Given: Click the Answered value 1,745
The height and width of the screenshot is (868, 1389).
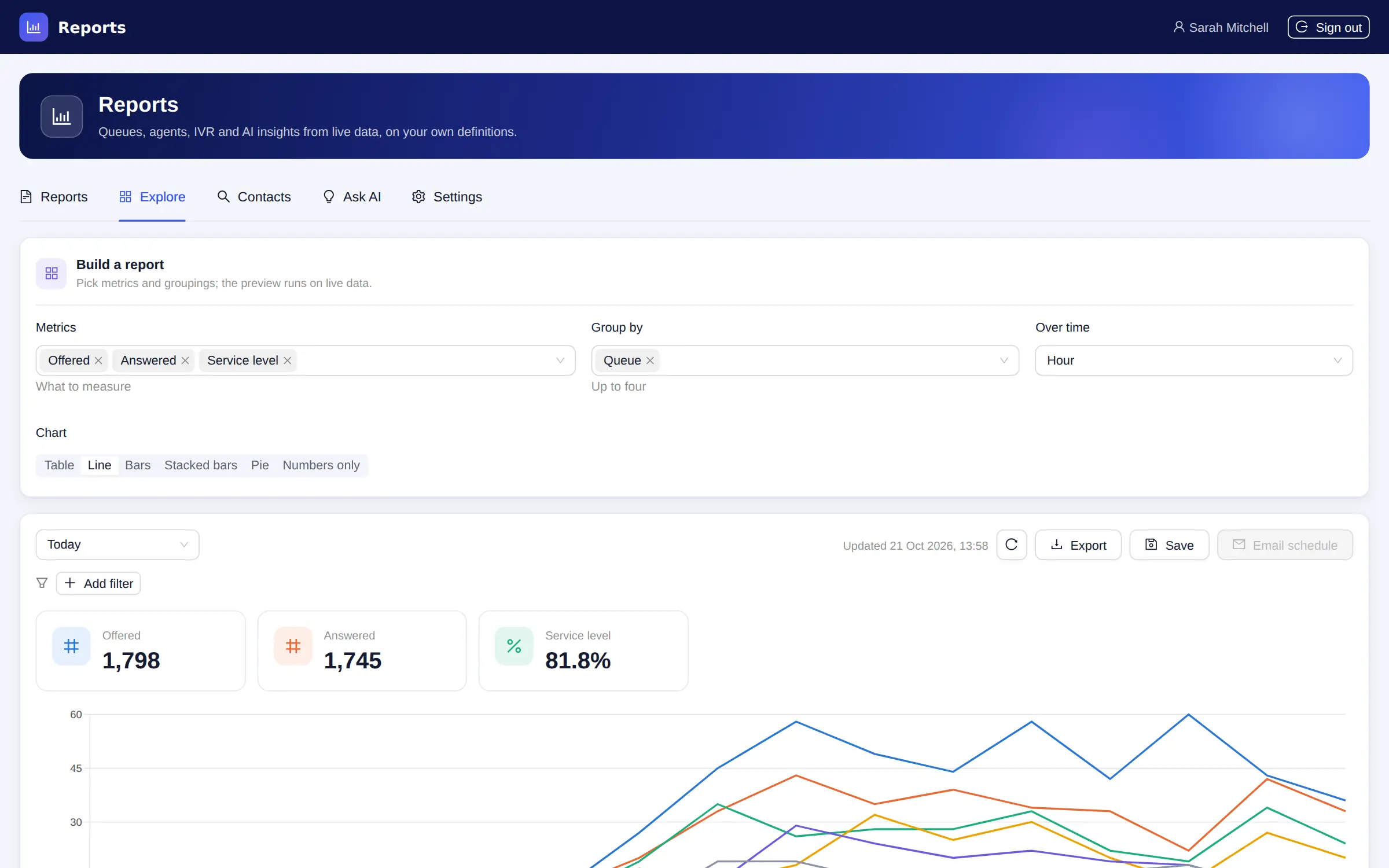Looking at the screenshot, I should (353, 660).
